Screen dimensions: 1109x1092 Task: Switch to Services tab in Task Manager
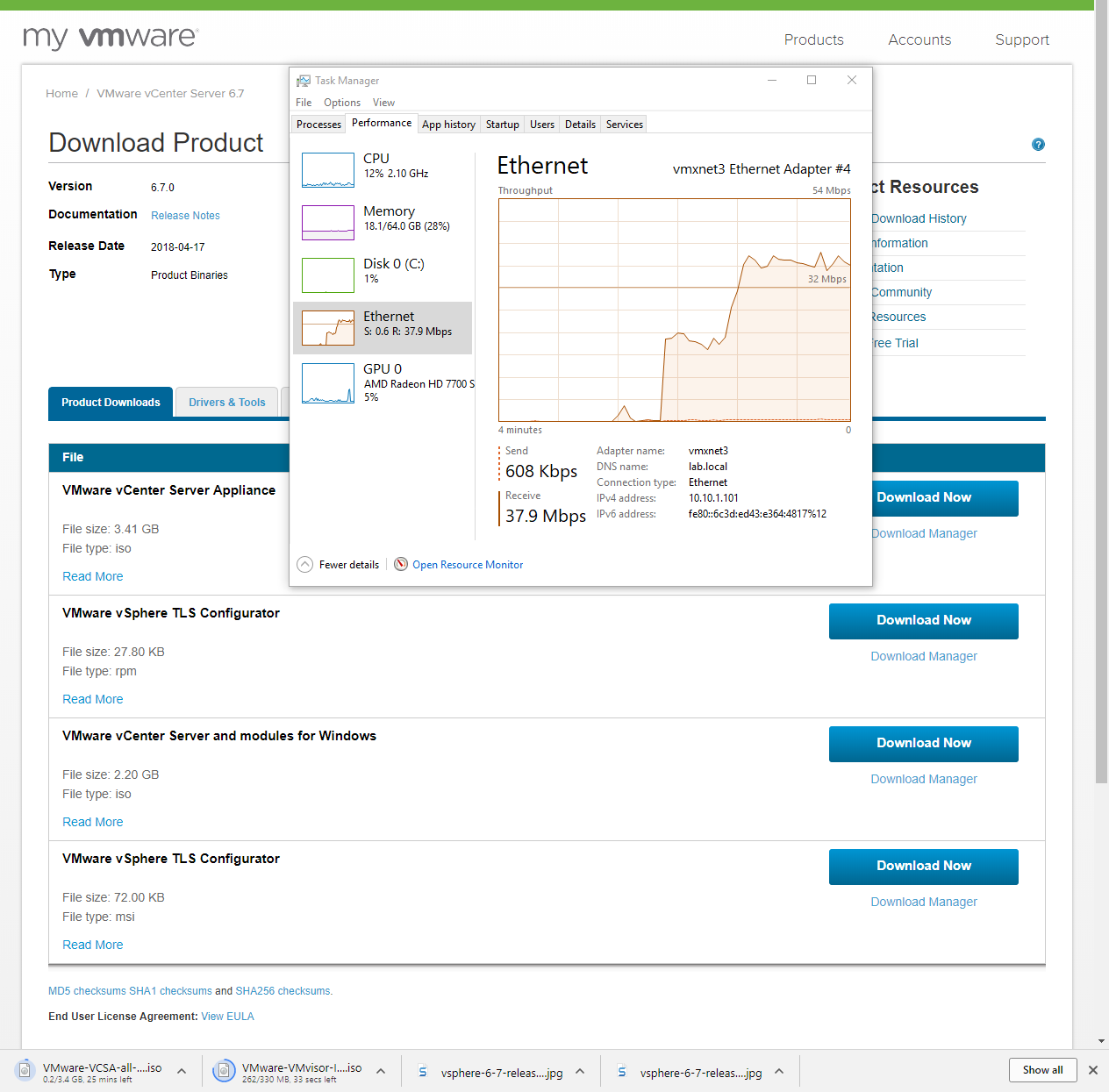coord(625,125)
